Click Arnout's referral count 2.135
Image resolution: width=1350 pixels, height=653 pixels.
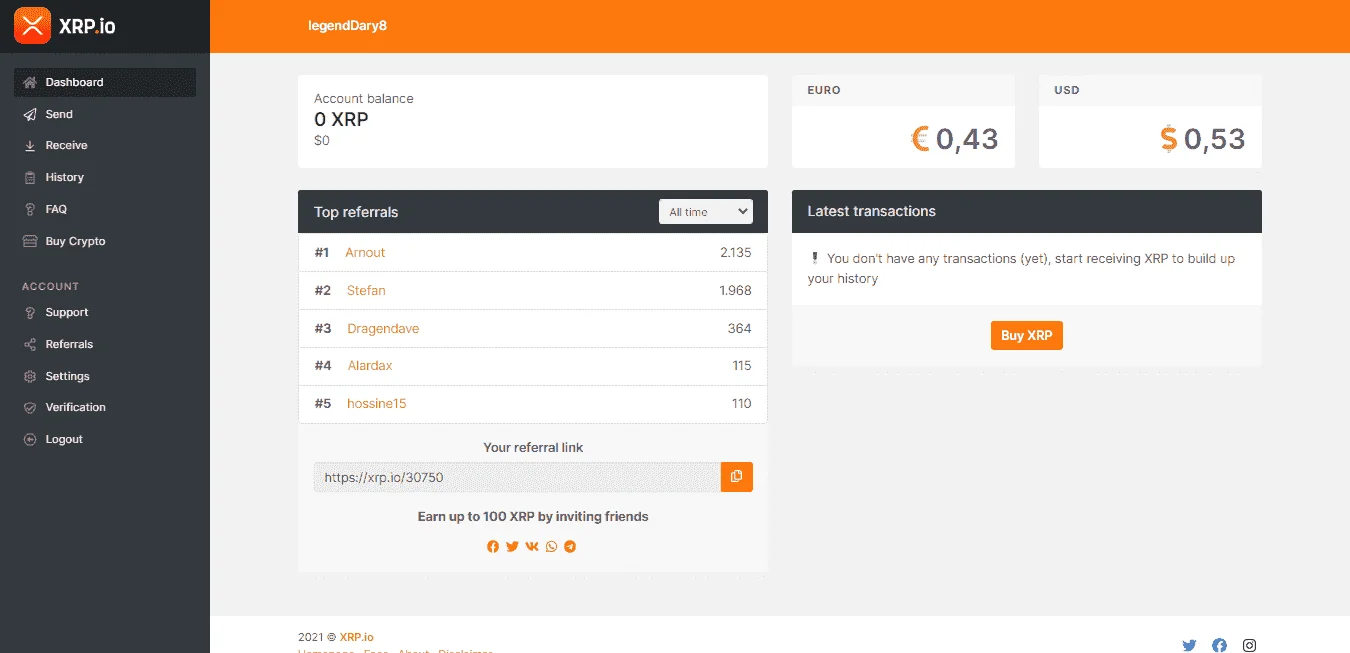click(735, 253)
